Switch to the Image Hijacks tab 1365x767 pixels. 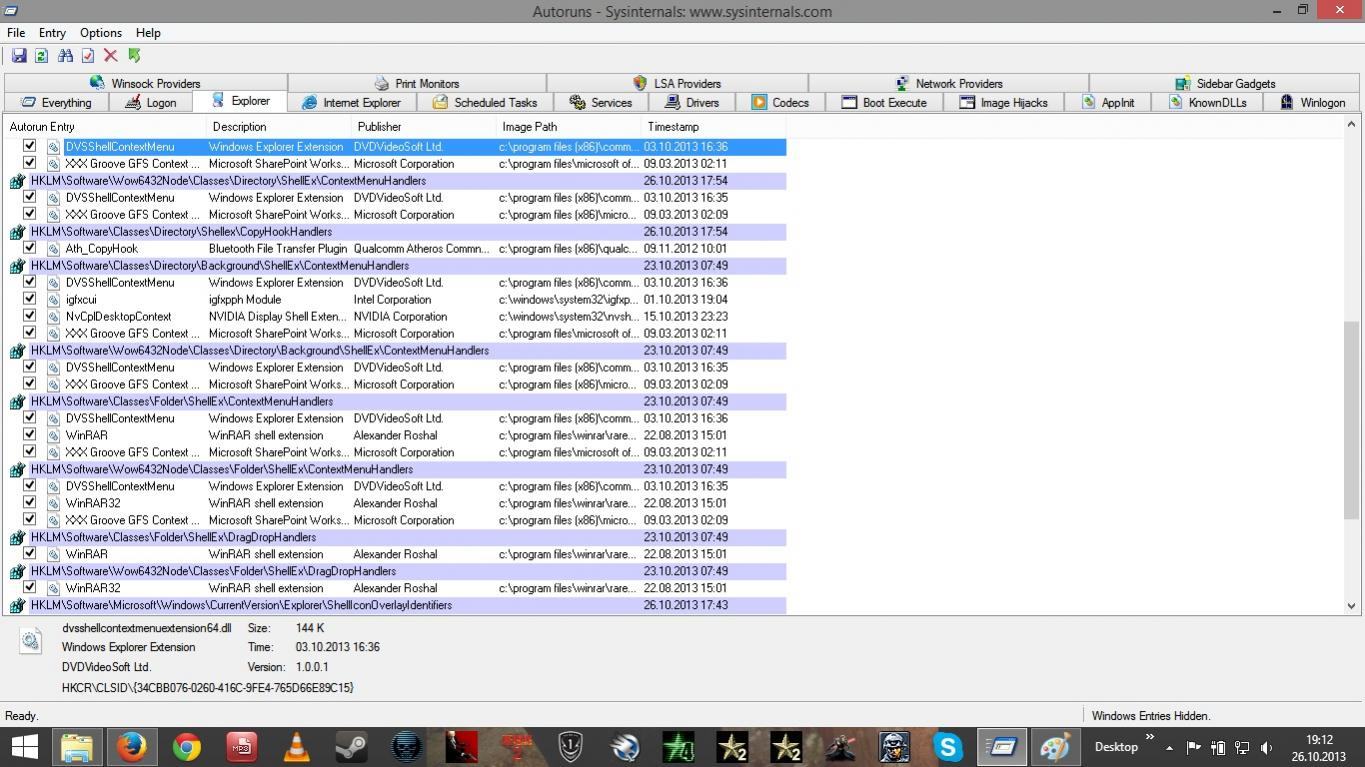pyautogui.click(x=1004, y=103)
